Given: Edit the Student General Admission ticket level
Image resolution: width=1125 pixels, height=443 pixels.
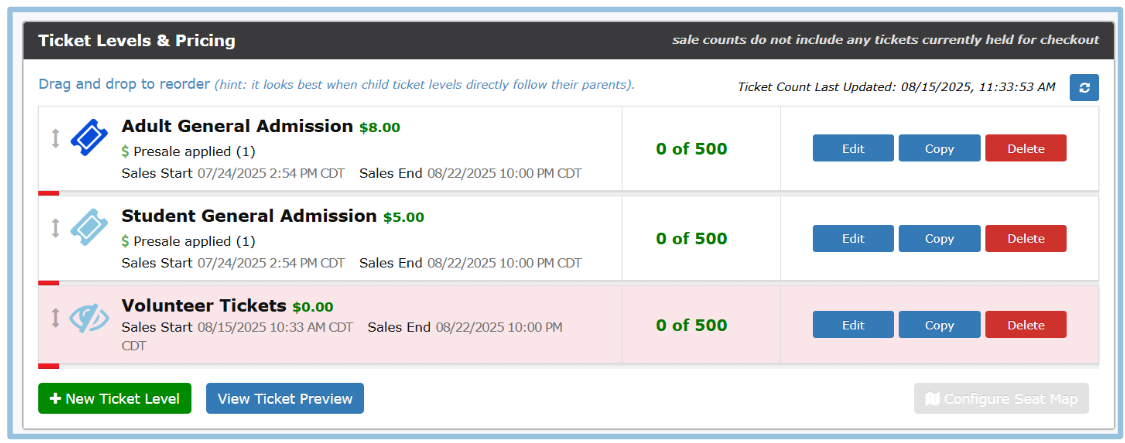Looking at the screenshot, I should click(853, 238).
